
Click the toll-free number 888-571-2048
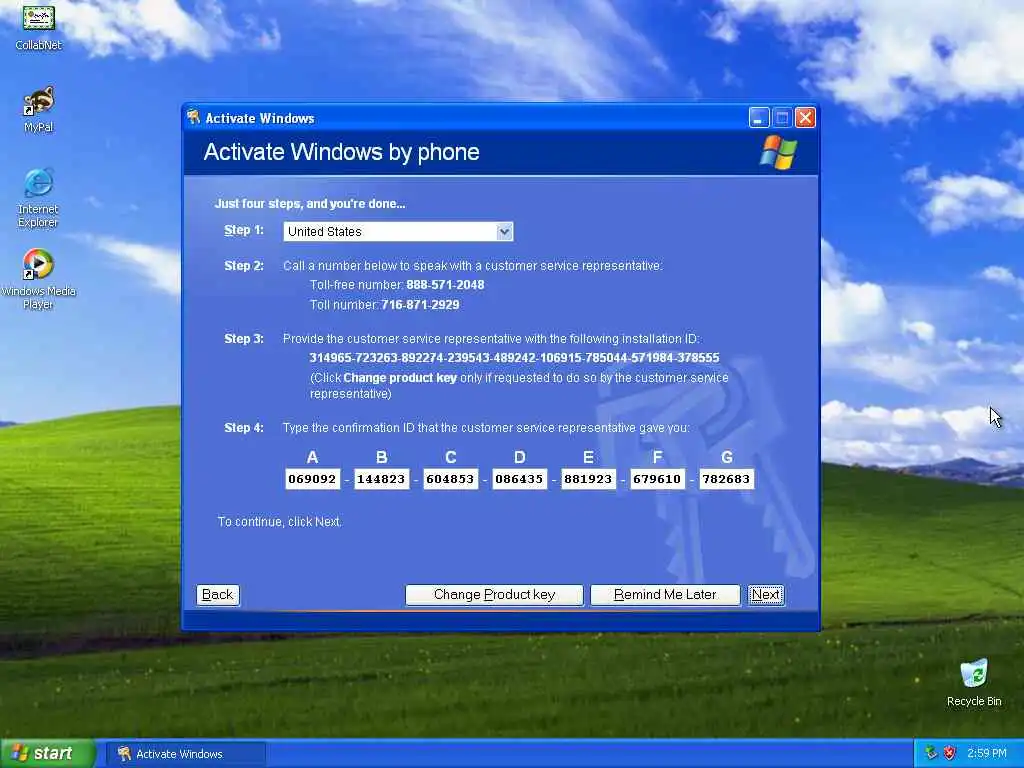(445, 285)
